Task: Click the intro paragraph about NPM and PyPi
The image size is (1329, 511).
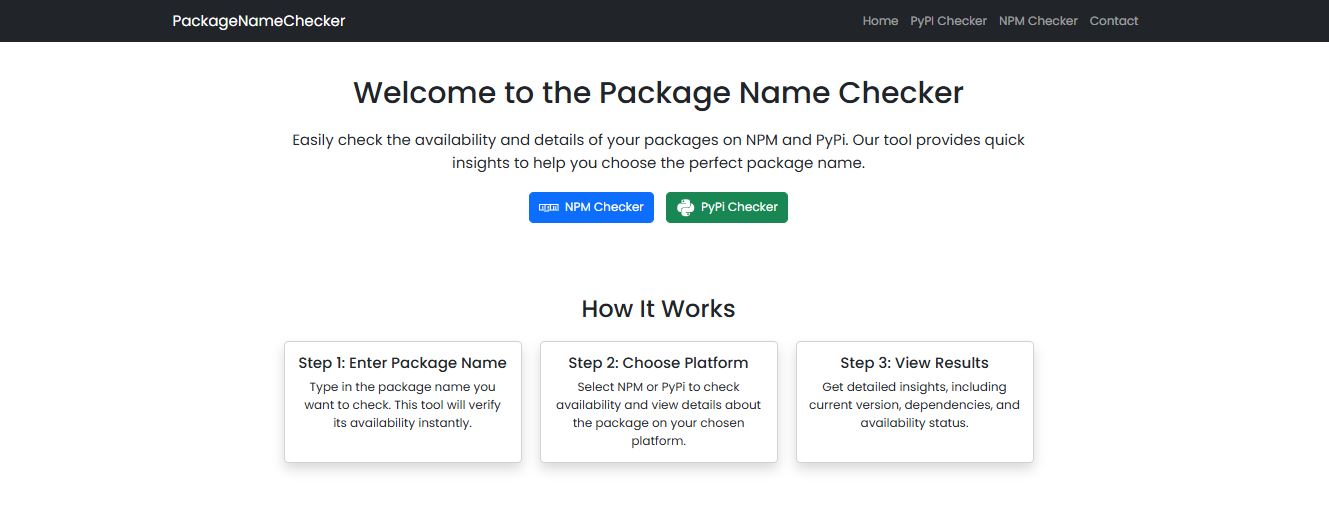Action: [658, 151]
